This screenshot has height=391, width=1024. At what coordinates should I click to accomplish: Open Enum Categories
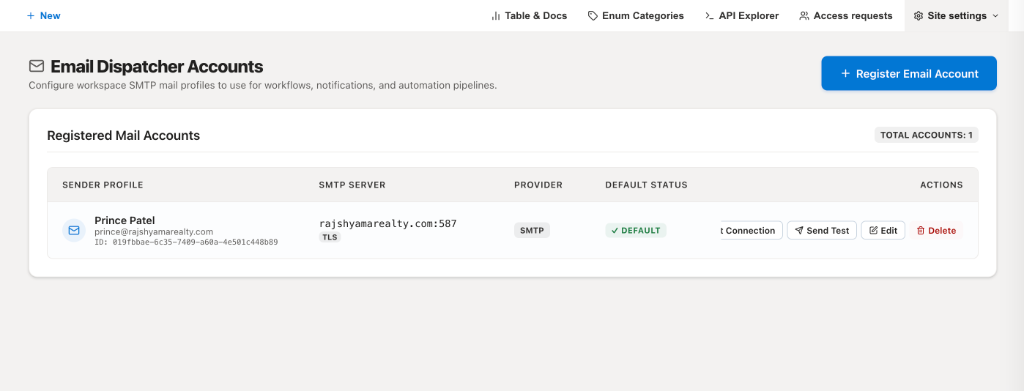[x=635, y=16]
